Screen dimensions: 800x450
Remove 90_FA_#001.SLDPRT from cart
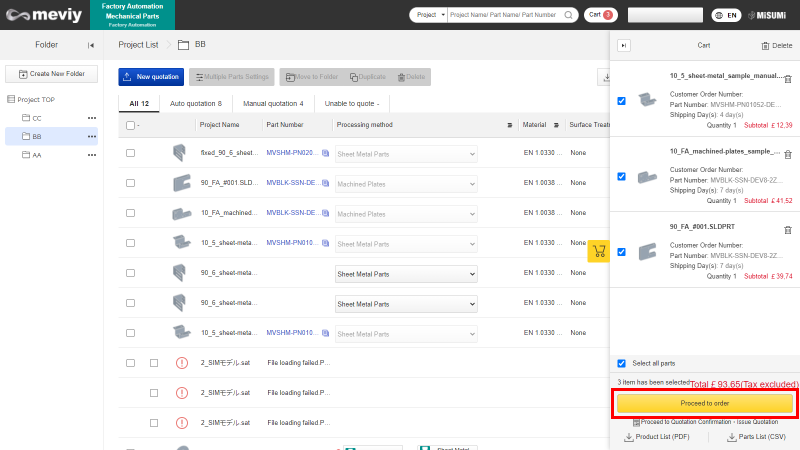click(x=788, y=230)
